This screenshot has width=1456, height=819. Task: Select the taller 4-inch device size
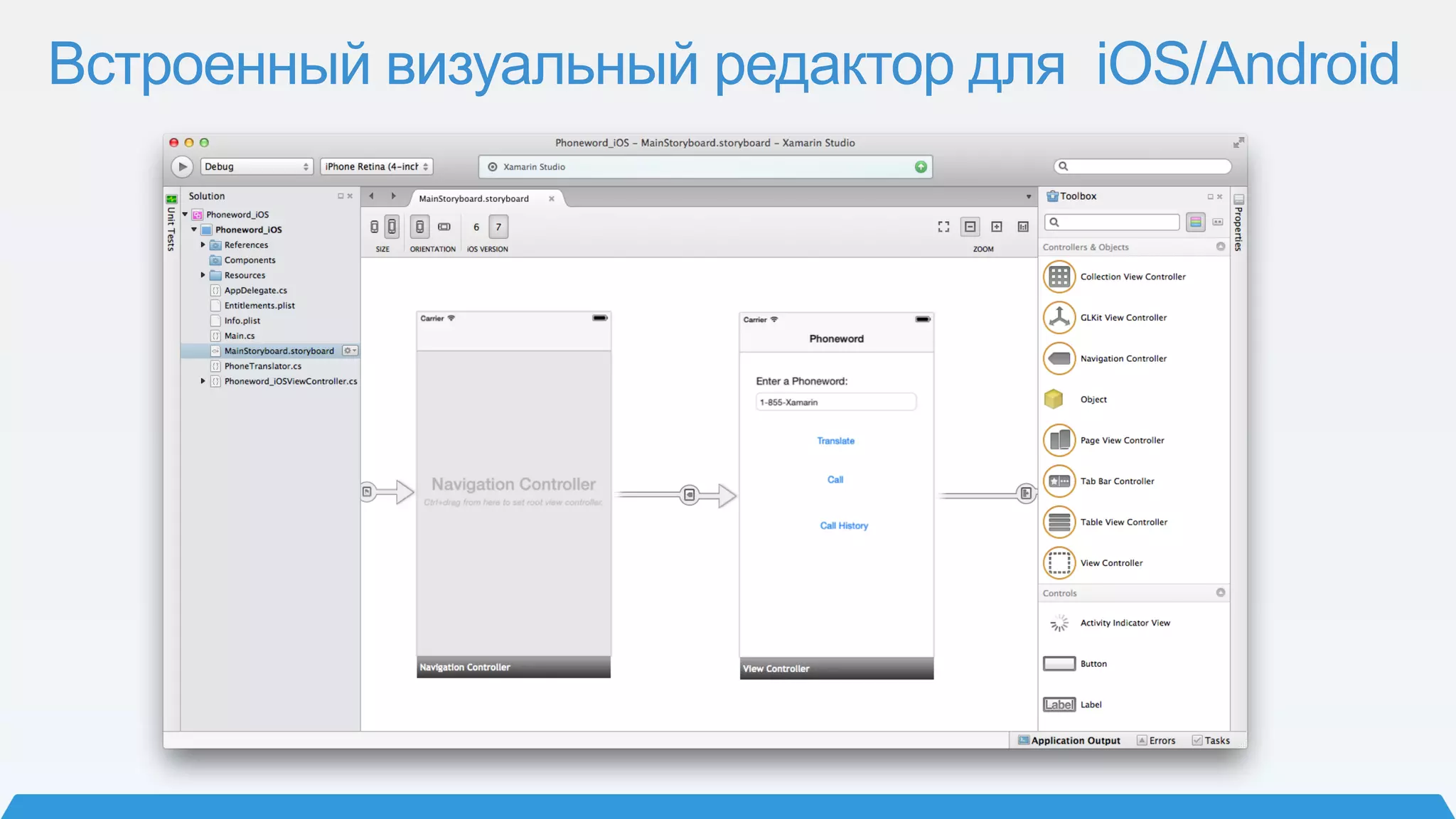point(392,227)
